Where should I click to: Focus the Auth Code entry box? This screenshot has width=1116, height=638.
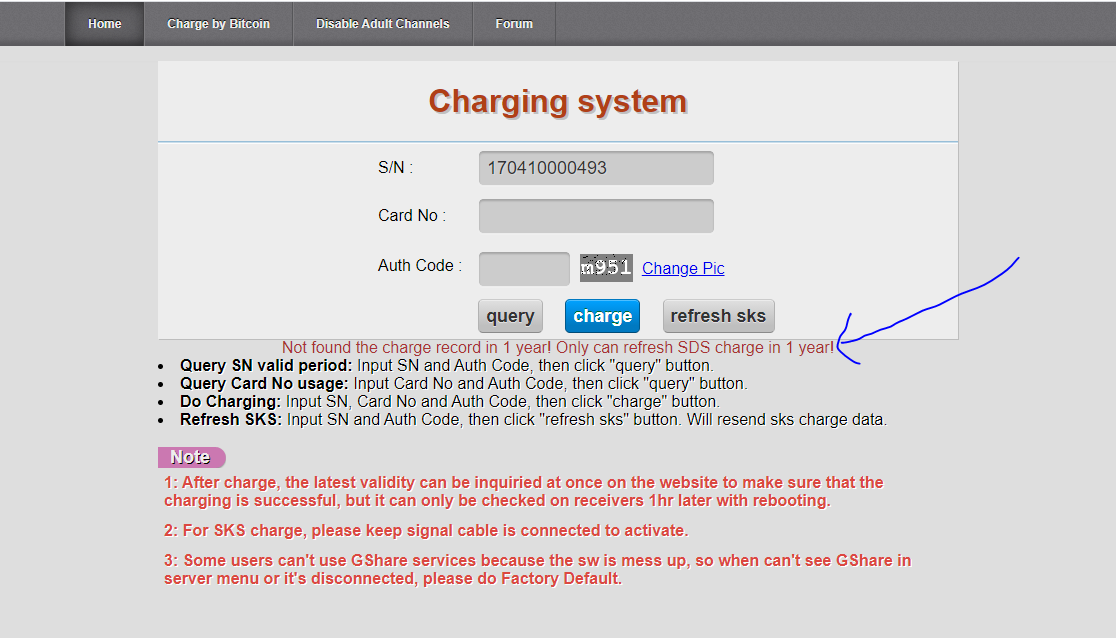pyautogui.click(x=523, y=268)
